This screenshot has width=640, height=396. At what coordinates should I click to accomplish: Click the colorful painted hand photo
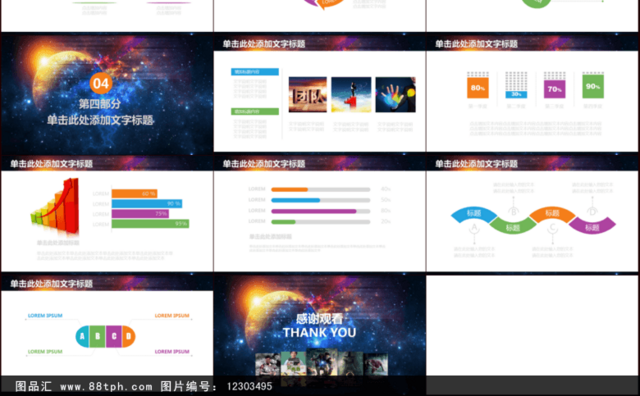tap(396, 94)
